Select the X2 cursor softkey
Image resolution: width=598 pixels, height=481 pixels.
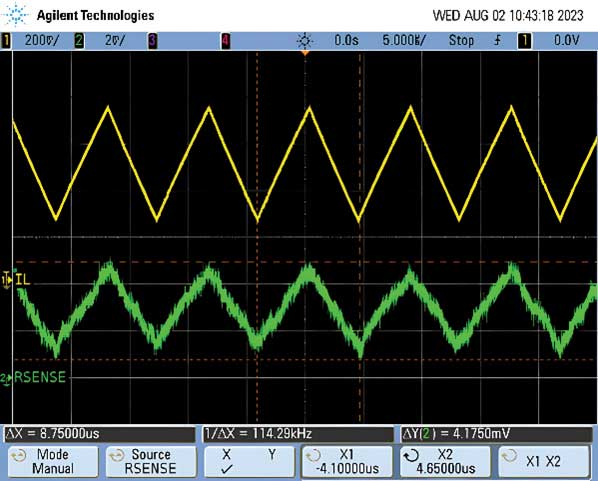[445, 462]
